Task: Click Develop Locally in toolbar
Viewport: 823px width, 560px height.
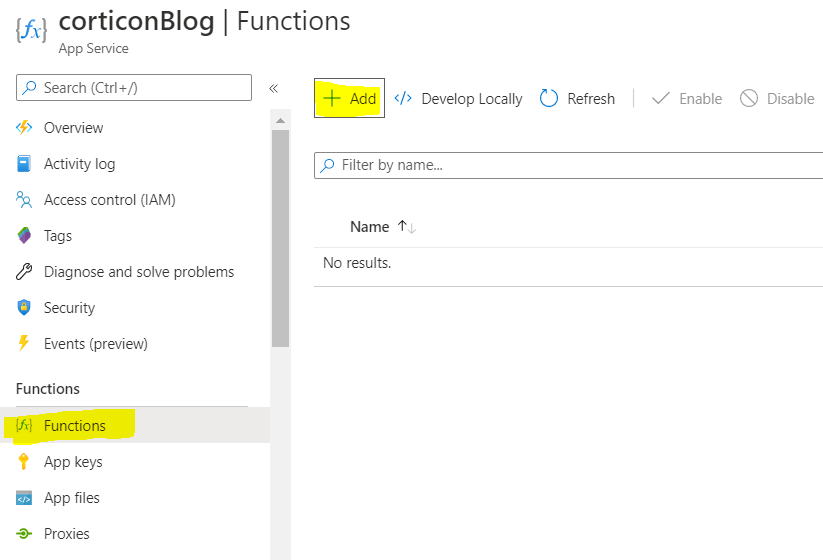Action: pyautogui.click(x=459, y=98)
